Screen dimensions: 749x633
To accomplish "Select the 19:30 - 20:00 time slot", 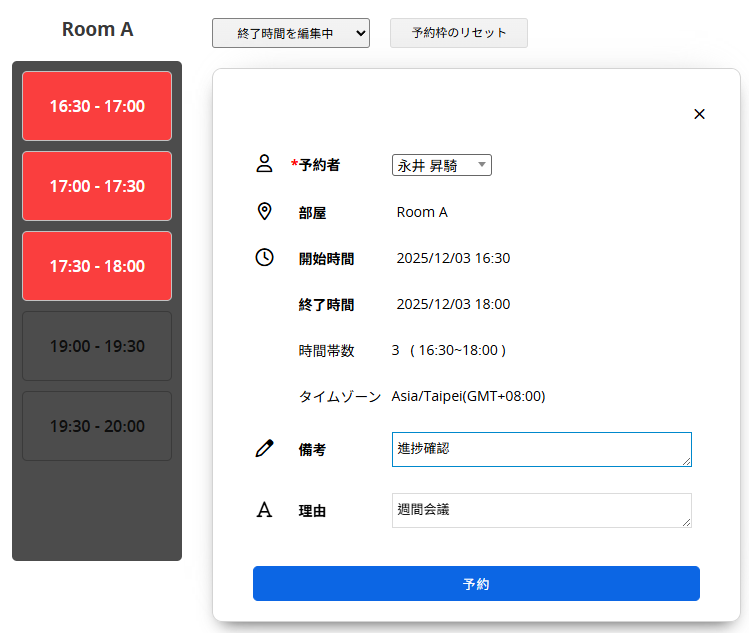I will pyautogui.click(x=97, y=426).
